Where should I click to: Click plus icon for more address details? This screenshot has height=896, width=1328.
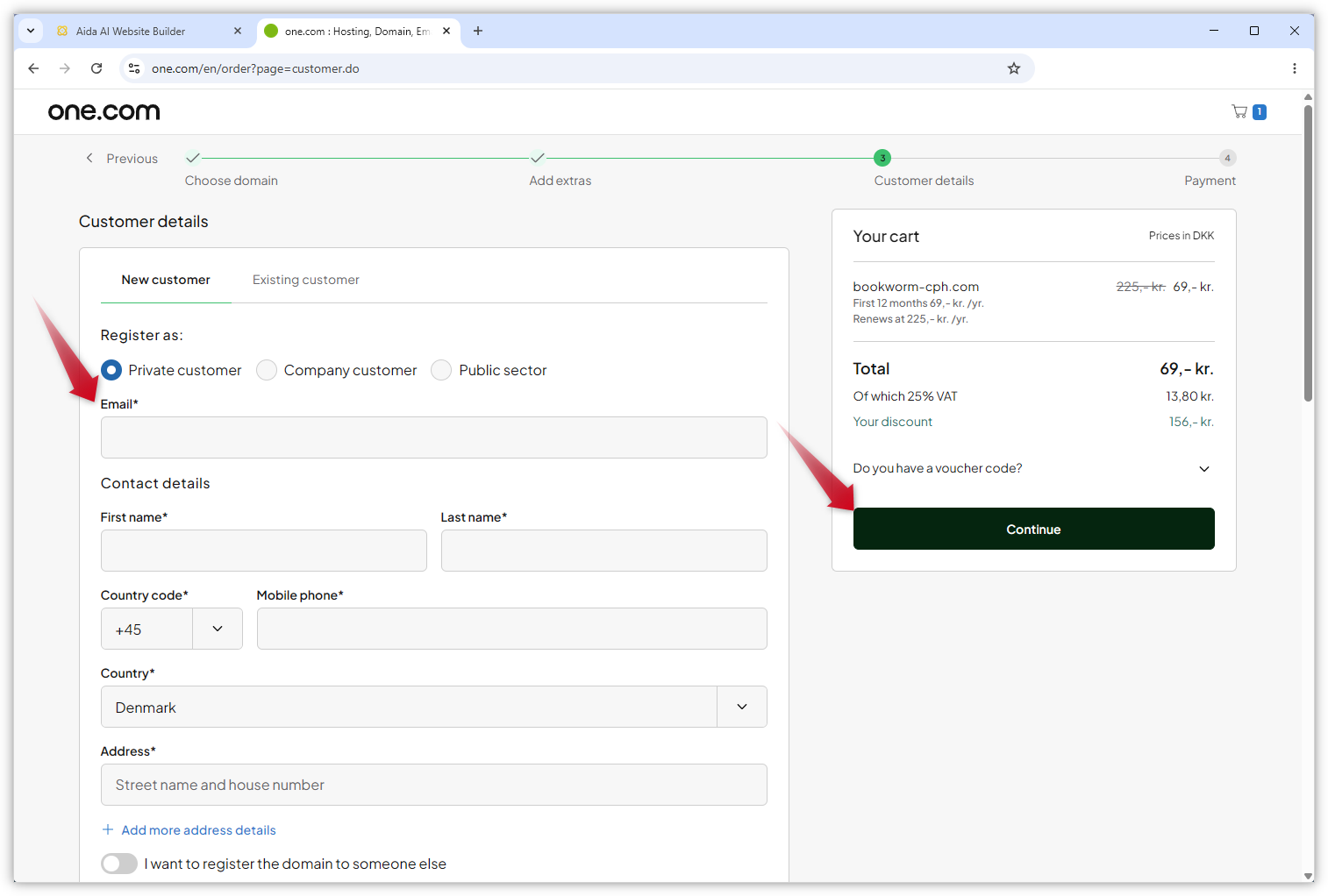tap(108, 829)
